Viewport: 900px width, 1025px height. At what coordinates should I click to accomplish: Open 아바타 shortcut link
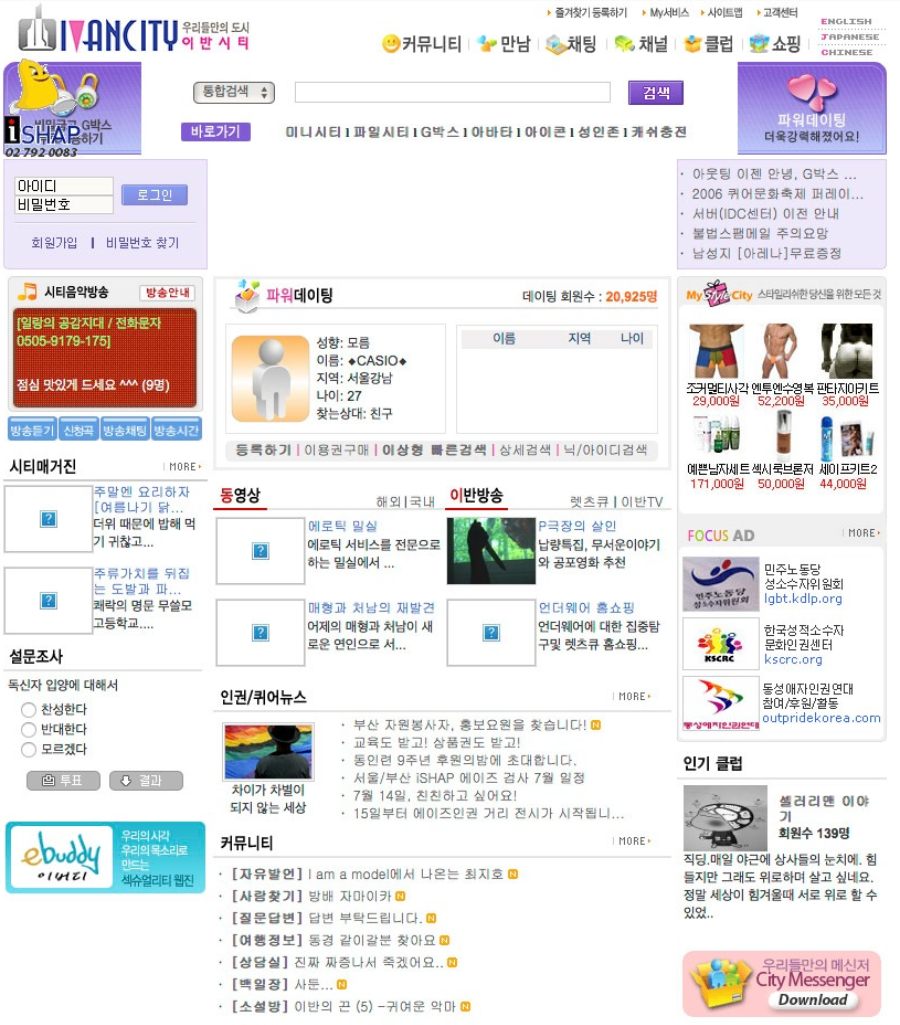pyautogui.click(x=491, y=131)
